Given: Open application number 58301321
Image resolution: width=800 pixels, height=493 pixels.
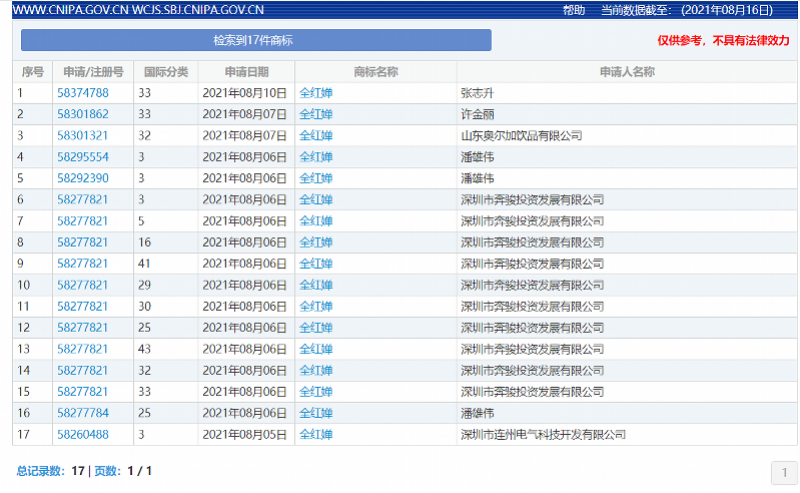Looking at the screenshot, I should [x=83, y=136].
